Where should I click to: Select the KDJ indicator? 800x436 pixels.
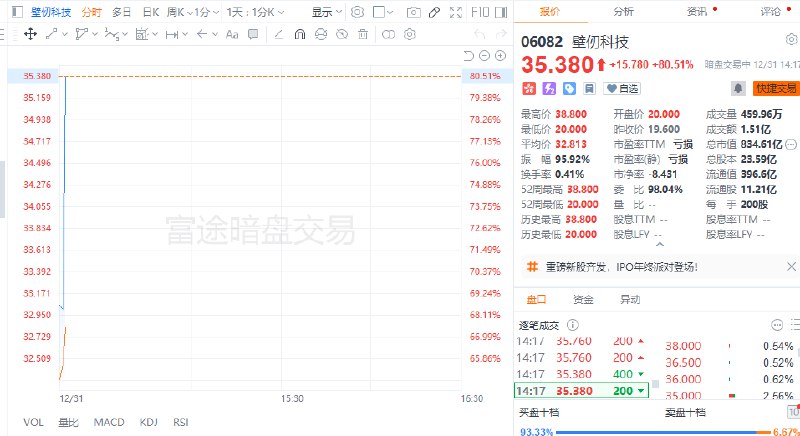[x=148, y=422]
